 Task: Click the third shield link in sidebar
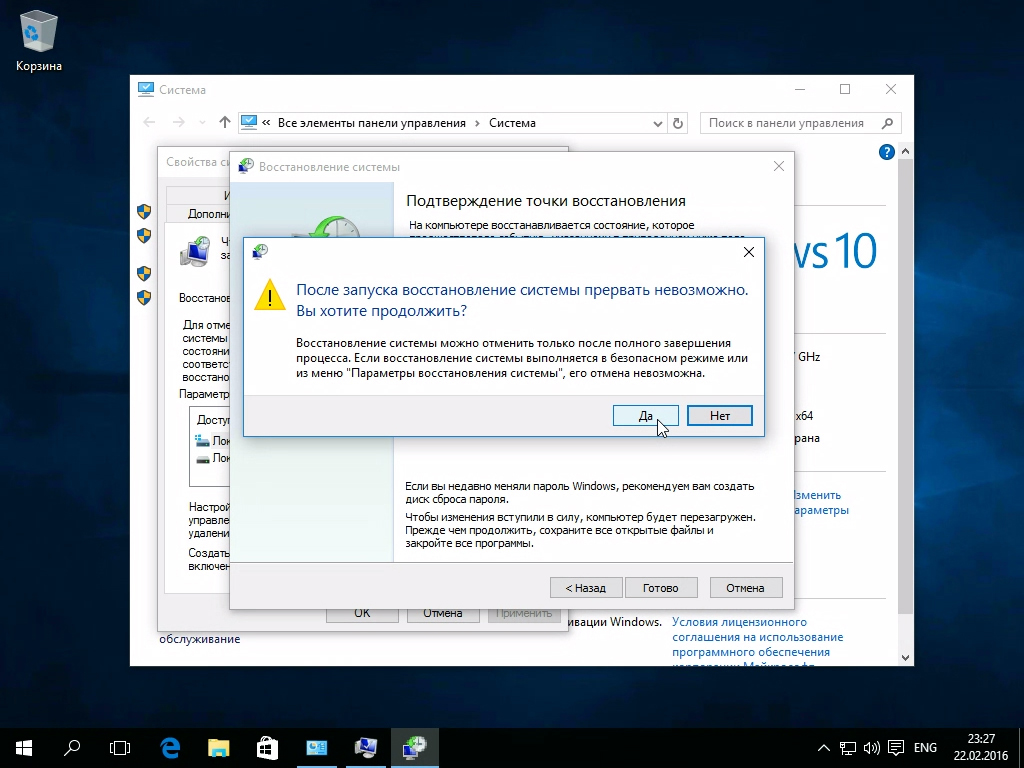[x=144, y=273]
